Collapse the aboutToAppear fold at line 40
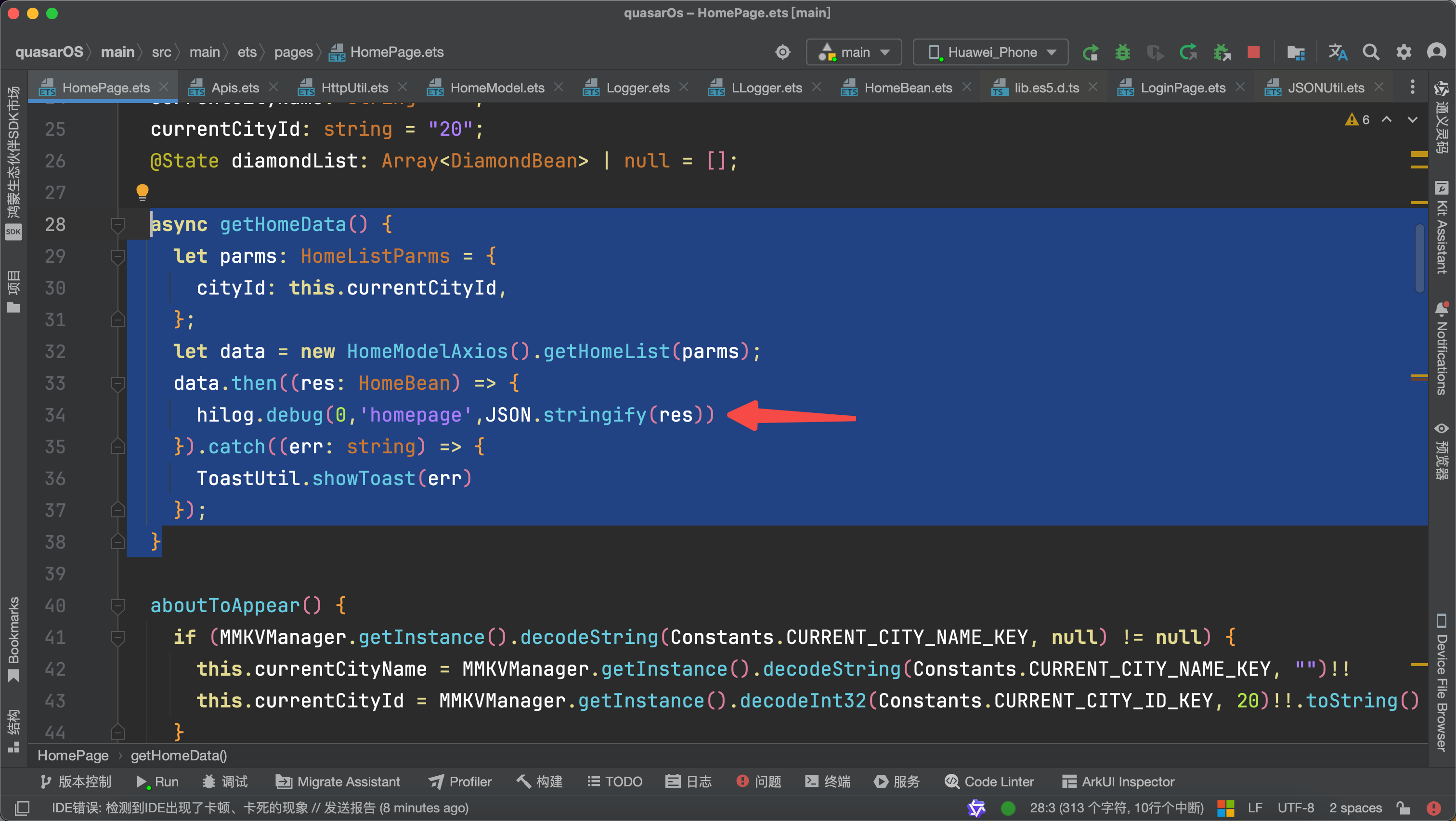The image size is (1456, 821). click(117, 606)
